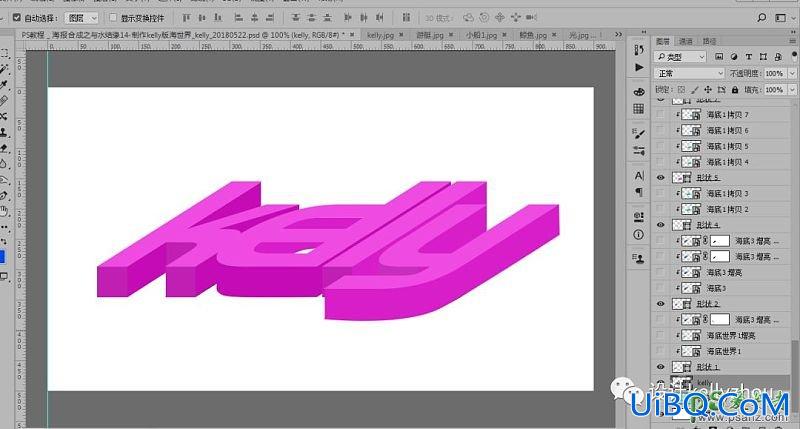Open the search magnifier in options bar
This screenshot has height=429, width=800.
[x=762, y=18]
